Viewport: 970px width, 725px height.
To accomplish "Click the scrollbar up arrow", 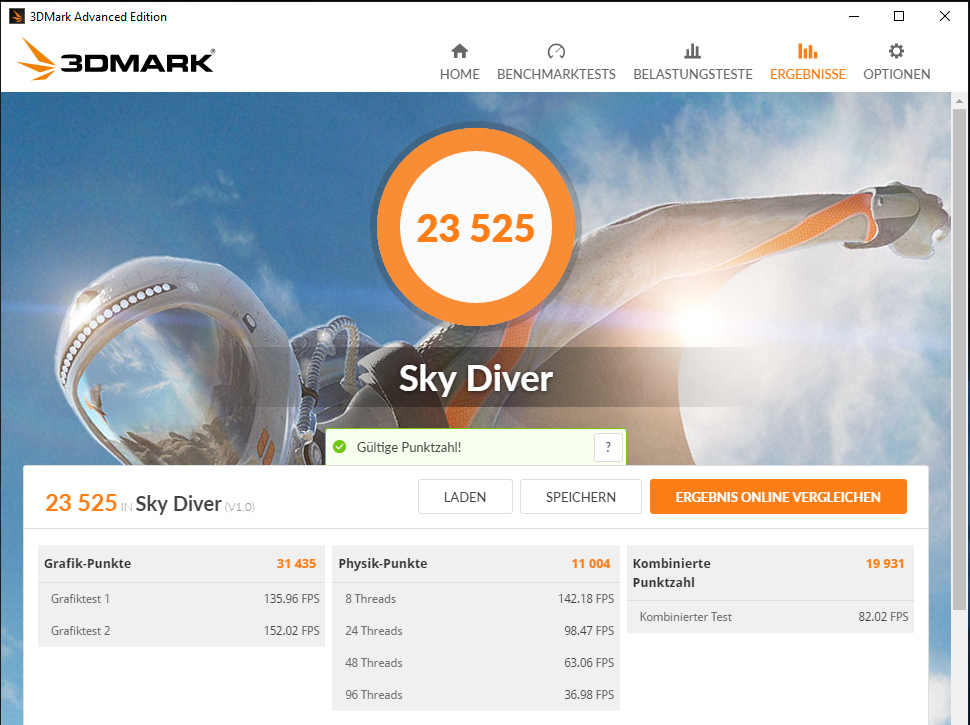I will [x=959, y=100].
